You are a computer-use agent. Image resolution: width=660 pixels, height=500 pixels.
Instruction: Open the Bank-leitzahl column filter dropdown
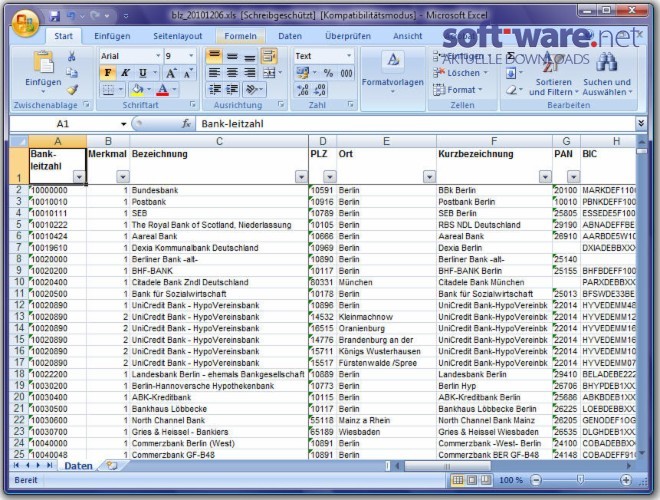coord(79,177)
